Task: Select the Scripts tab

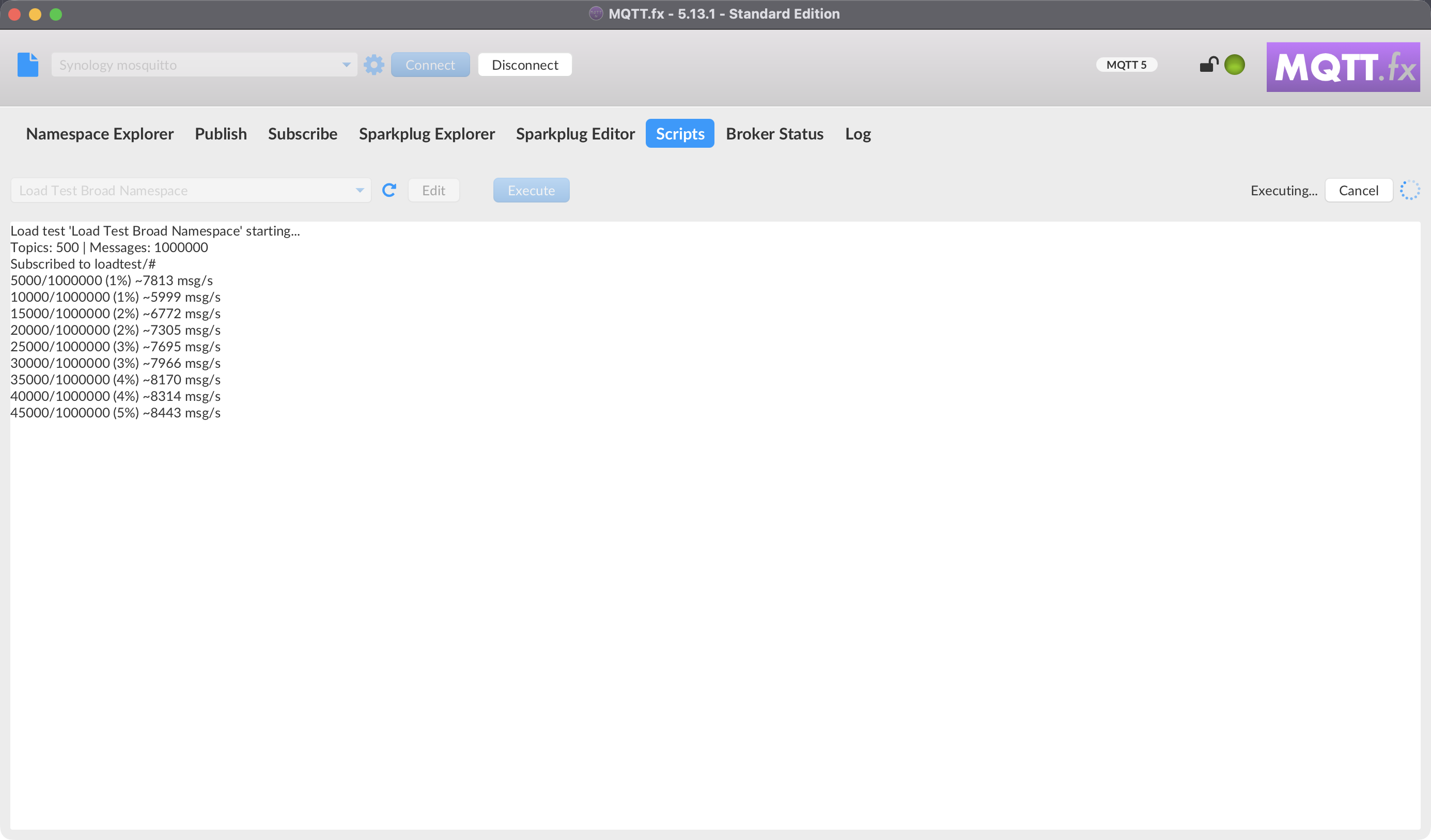Action: 680,133
